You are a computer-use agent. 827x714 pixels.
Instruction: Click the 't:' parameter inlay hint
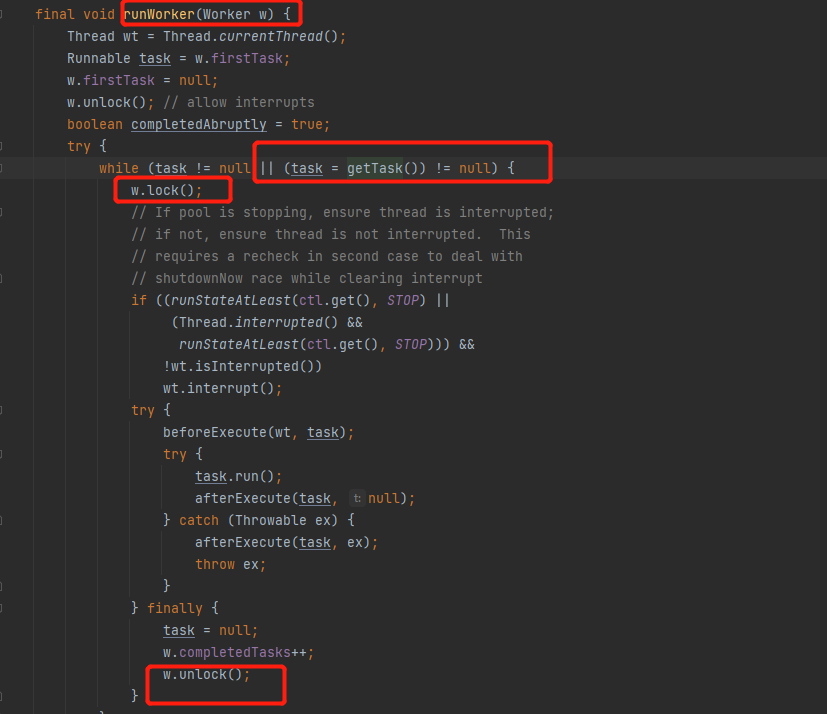[357, 498]
